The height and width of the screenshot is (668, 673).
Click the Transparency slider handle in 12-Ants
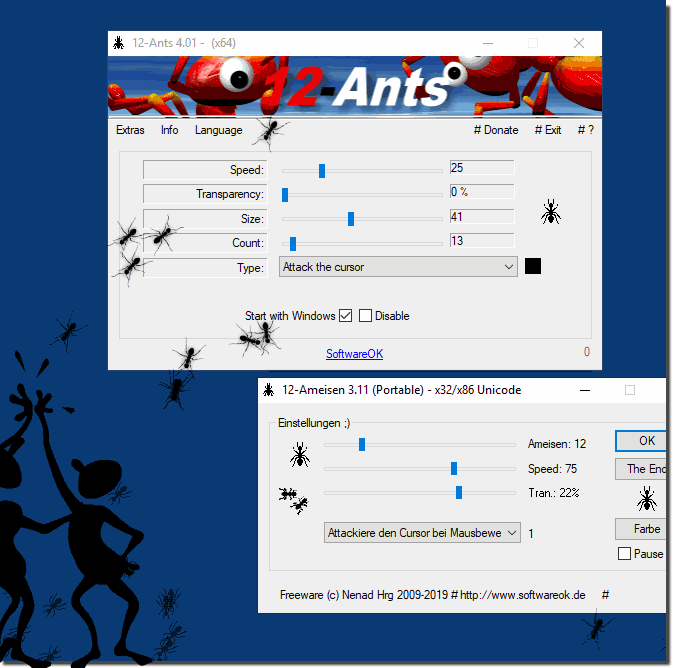[x=285, y=194]
